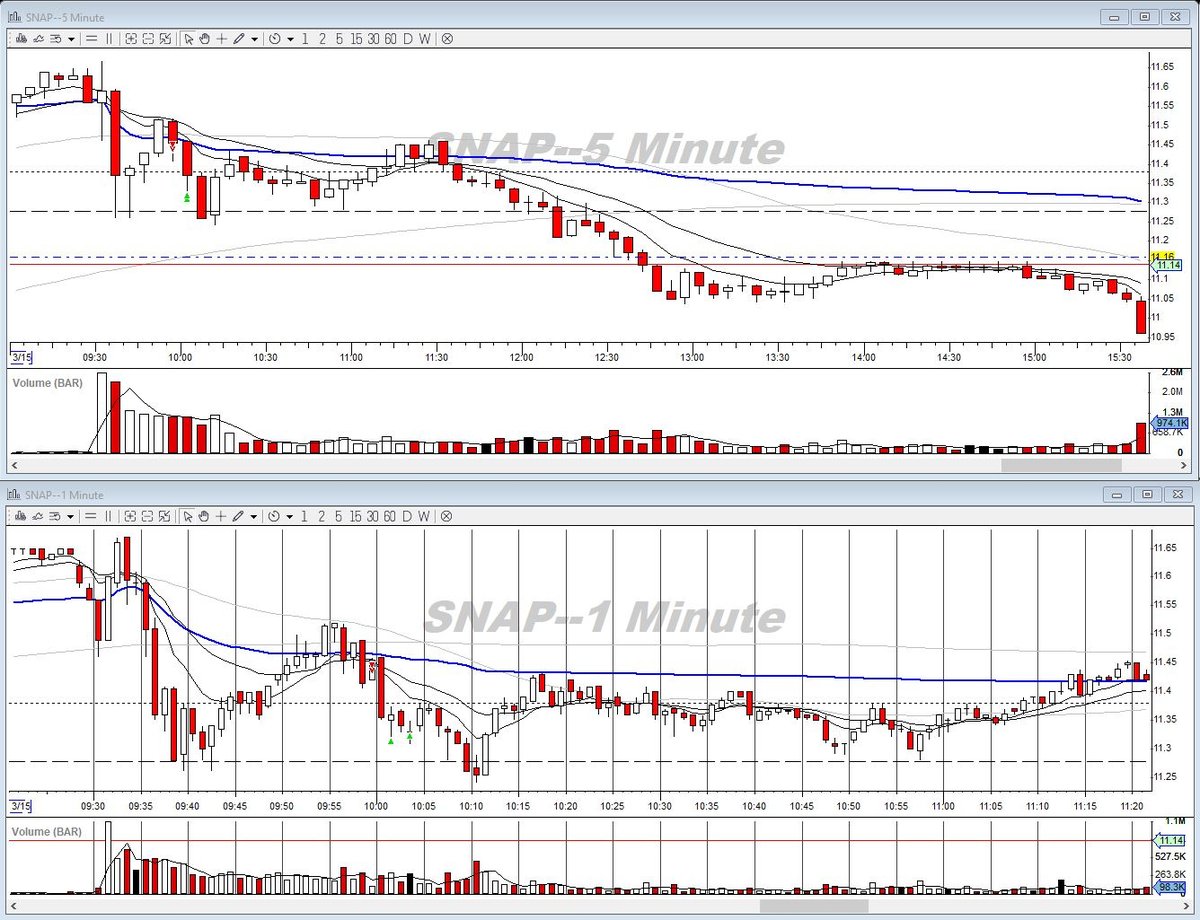The image size is (1200, 920).
Task: Expand pencil tool dropdown in 5 Minute toolbar
Action: (254, 39)
